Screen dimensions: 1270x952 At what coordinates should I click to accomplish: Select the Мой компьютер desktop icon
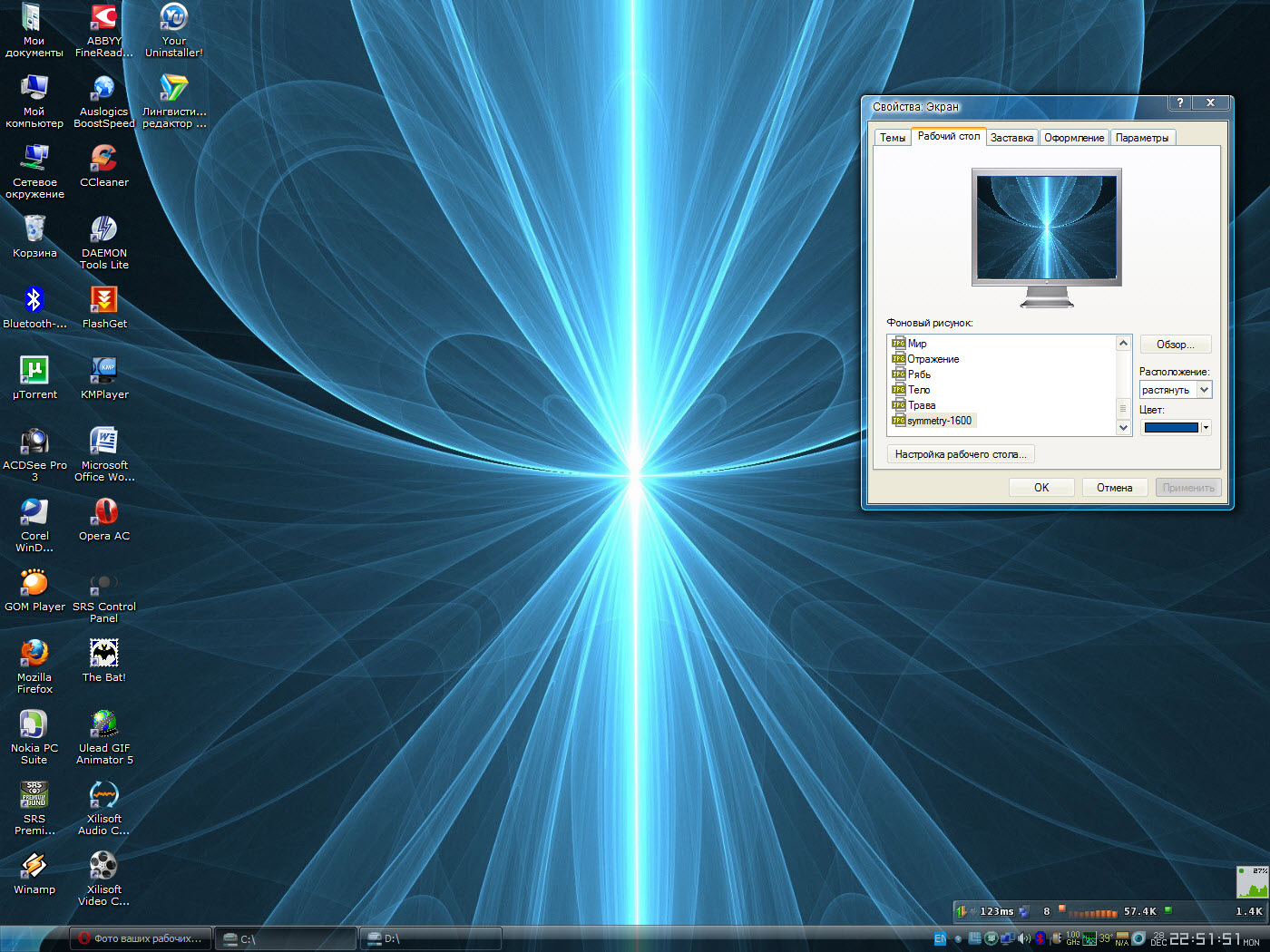click(x=34, y=102)
